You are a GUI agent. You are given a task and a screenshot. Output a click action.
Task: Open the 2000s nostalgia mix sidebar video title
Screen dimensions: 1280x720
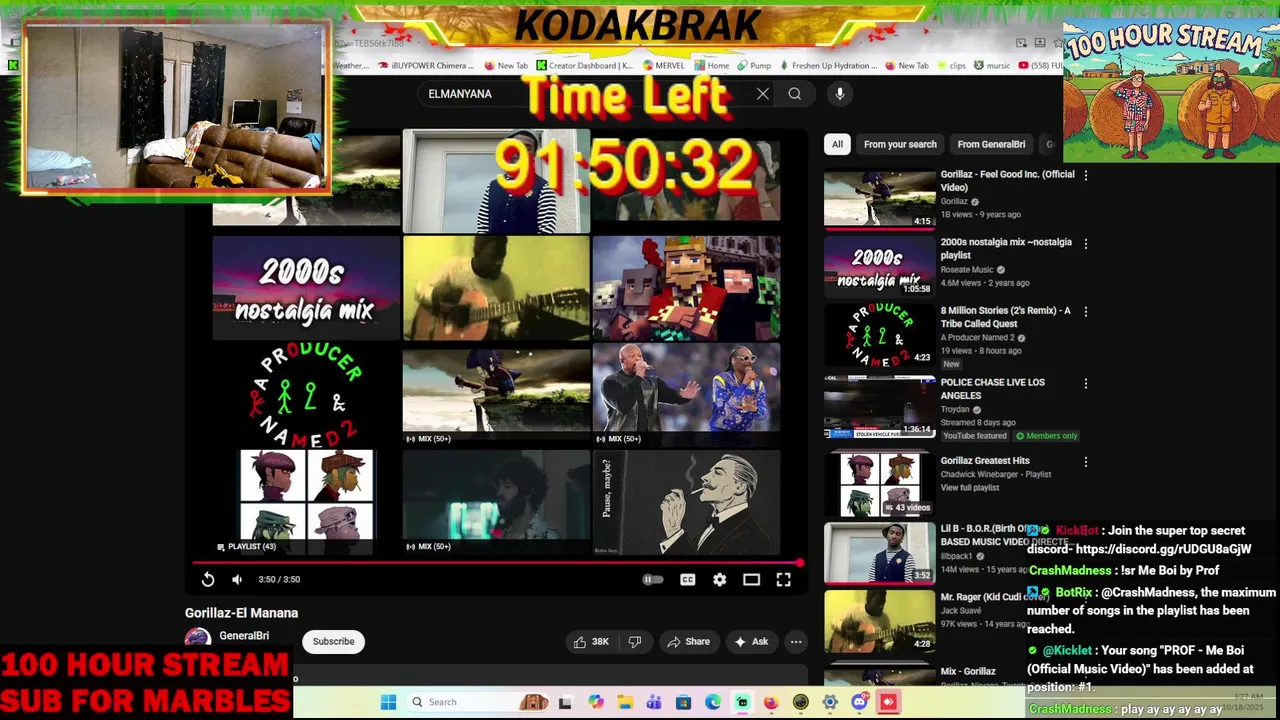tap(1006, 248)
